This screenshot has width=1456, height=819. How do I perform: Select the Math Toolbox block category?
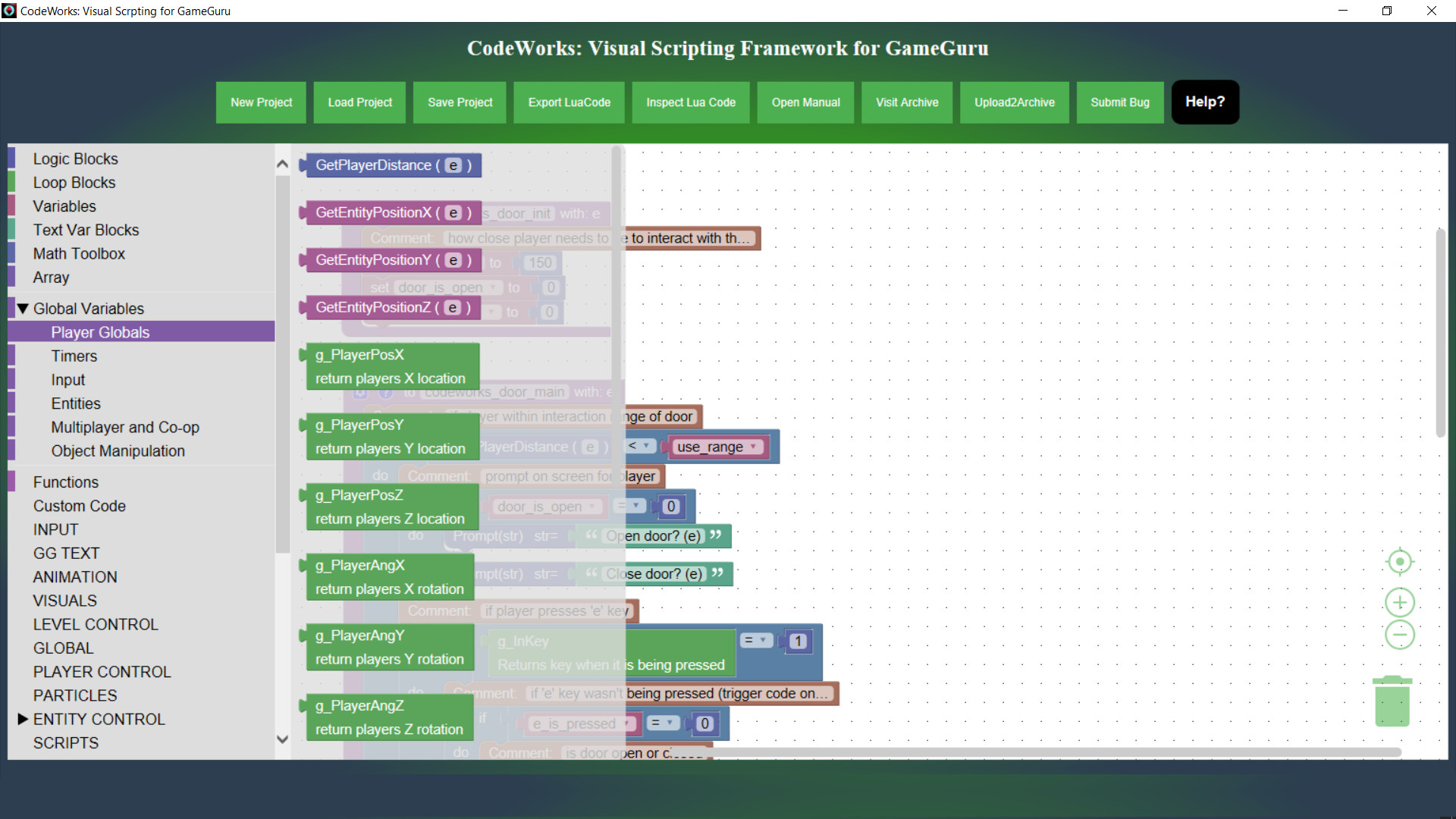pyautogui.click(x=79, y=253)
